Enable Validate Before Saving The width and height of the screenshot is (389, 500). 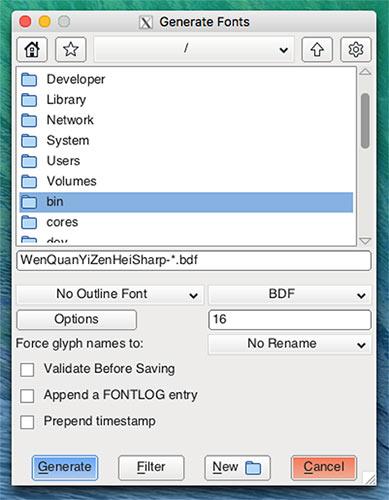(27, 370)
